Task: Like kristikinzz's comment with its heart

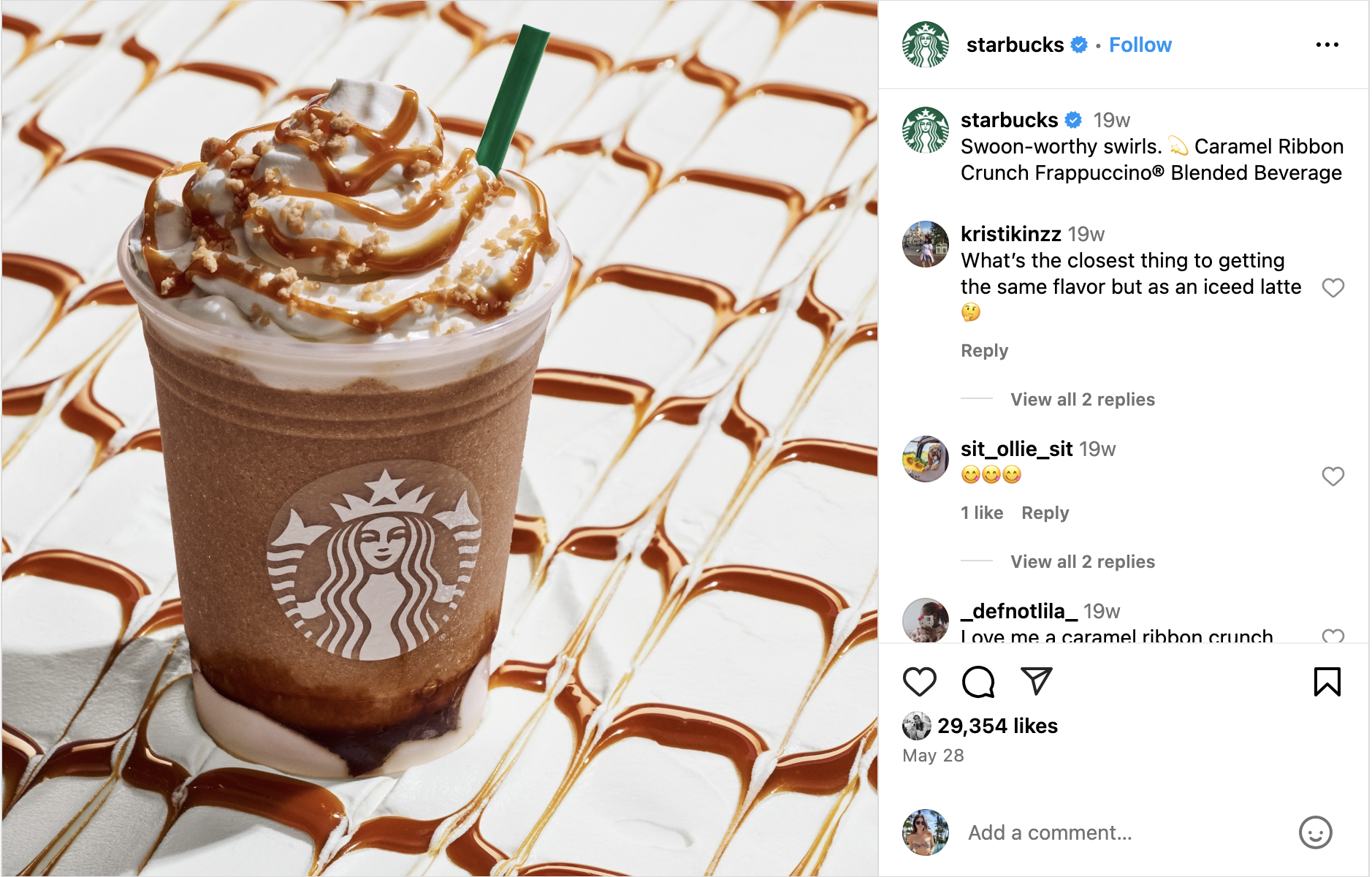Action: pos(1333,288)
